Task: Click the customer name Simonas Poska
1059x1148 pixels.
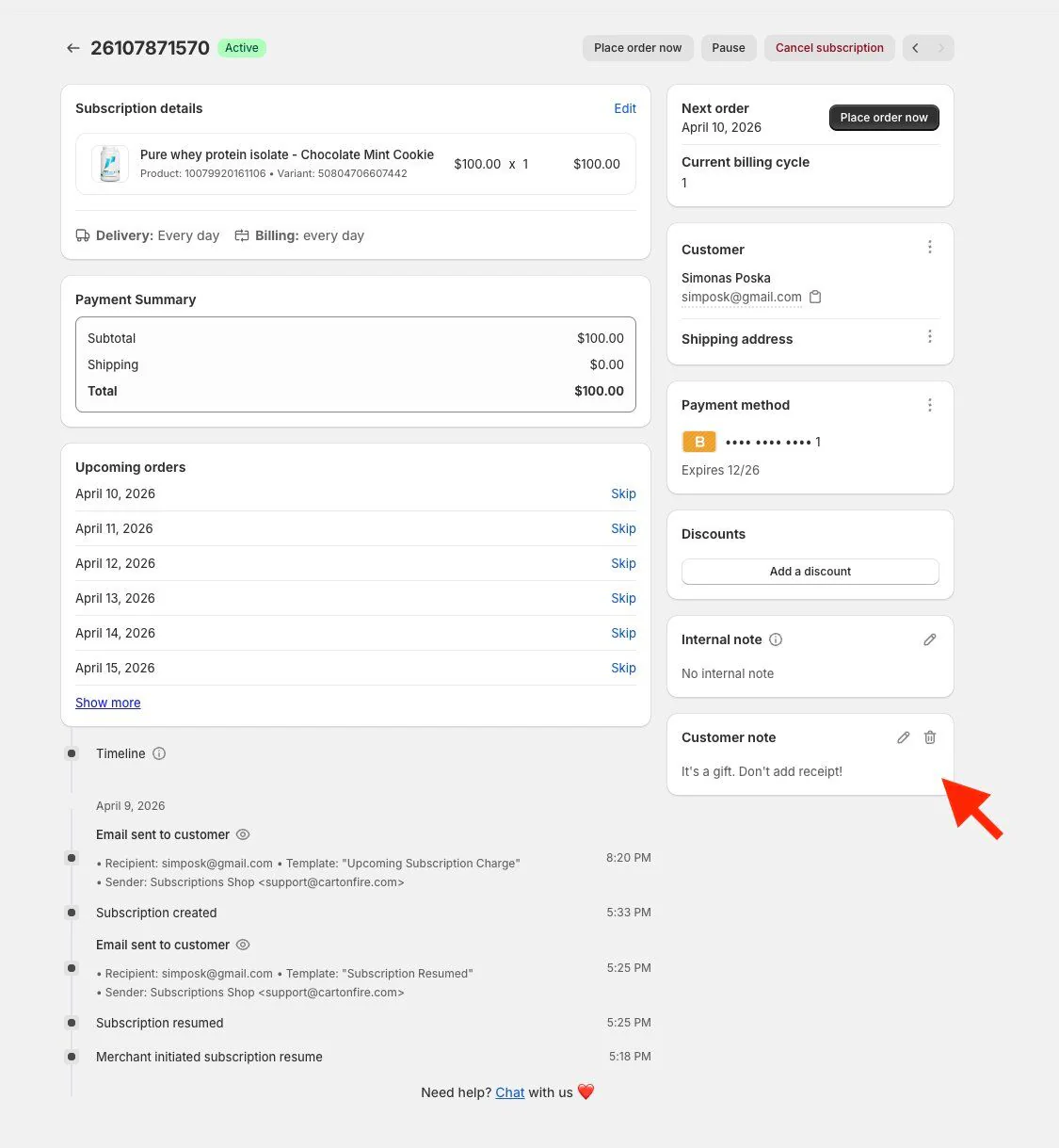Action: click(726, 278)
